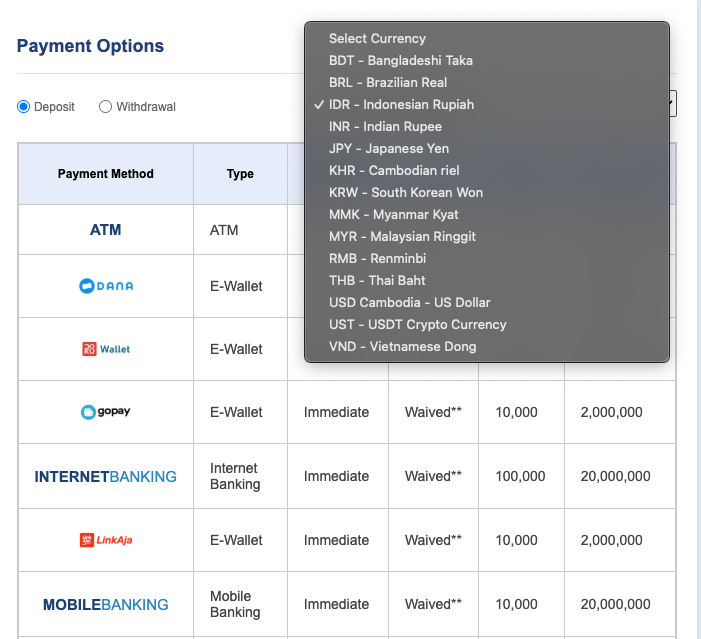The image size is (701, 639).
Task: Select THB - Thai Baht currency
Action: pyautogui.click(x=377, y=281)
